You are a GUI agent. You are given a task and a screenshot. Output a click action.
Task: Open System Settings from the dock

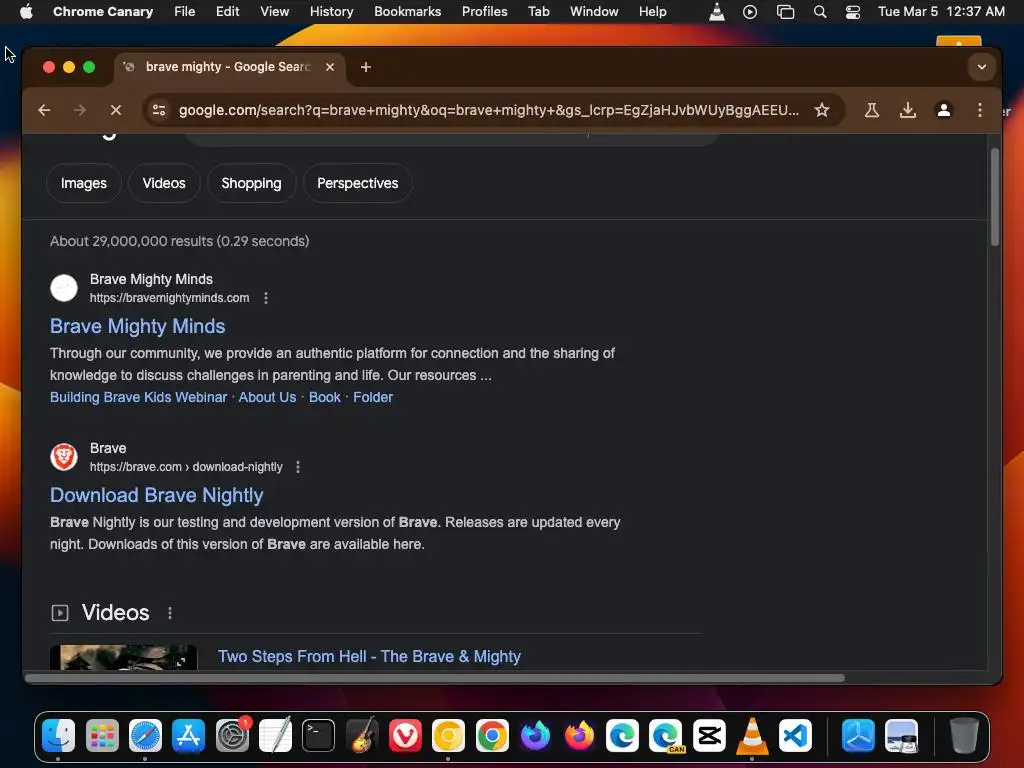[x=232, y=736]
